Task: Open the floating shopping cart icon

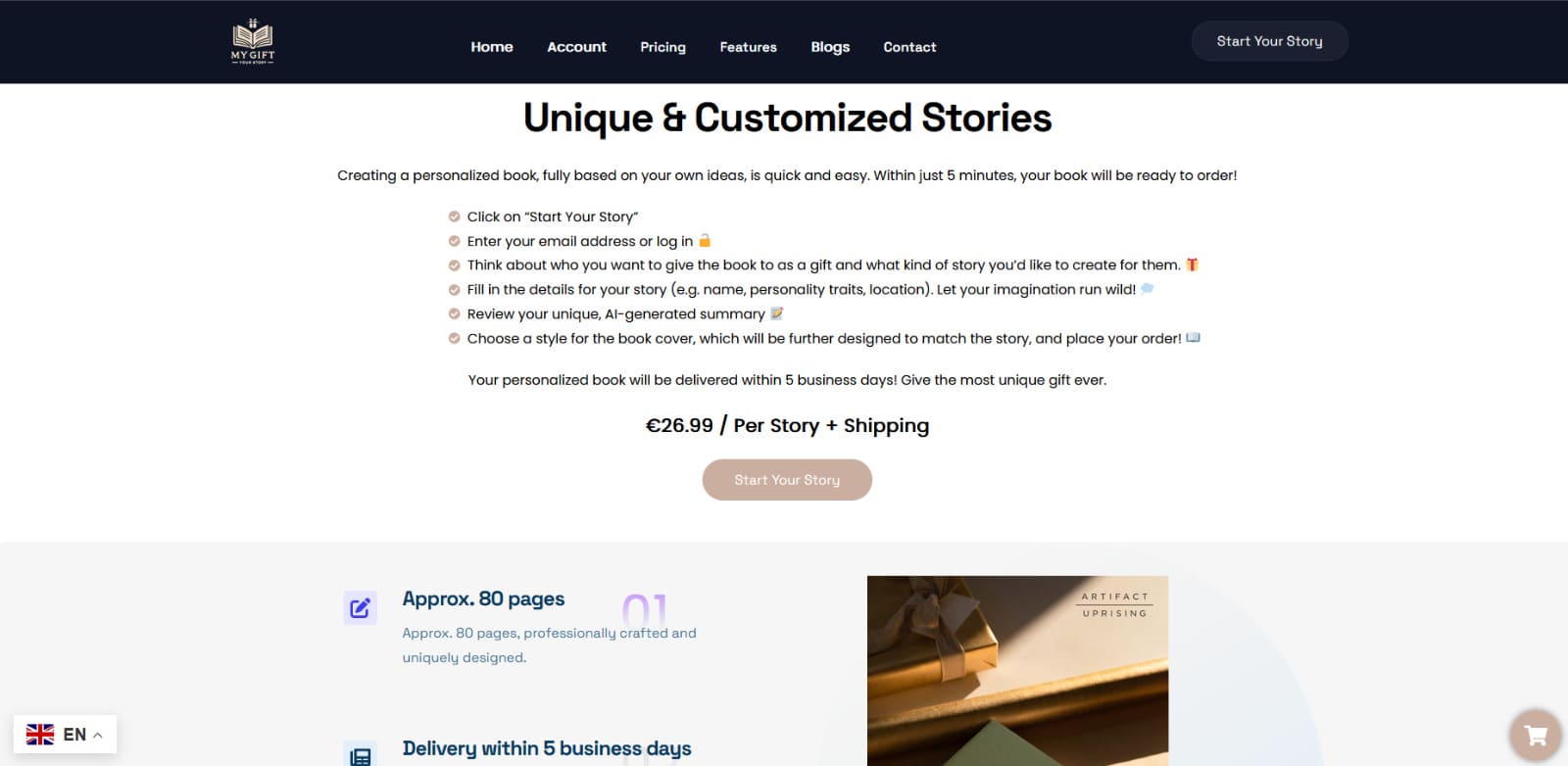Action: pos(1536,735)
